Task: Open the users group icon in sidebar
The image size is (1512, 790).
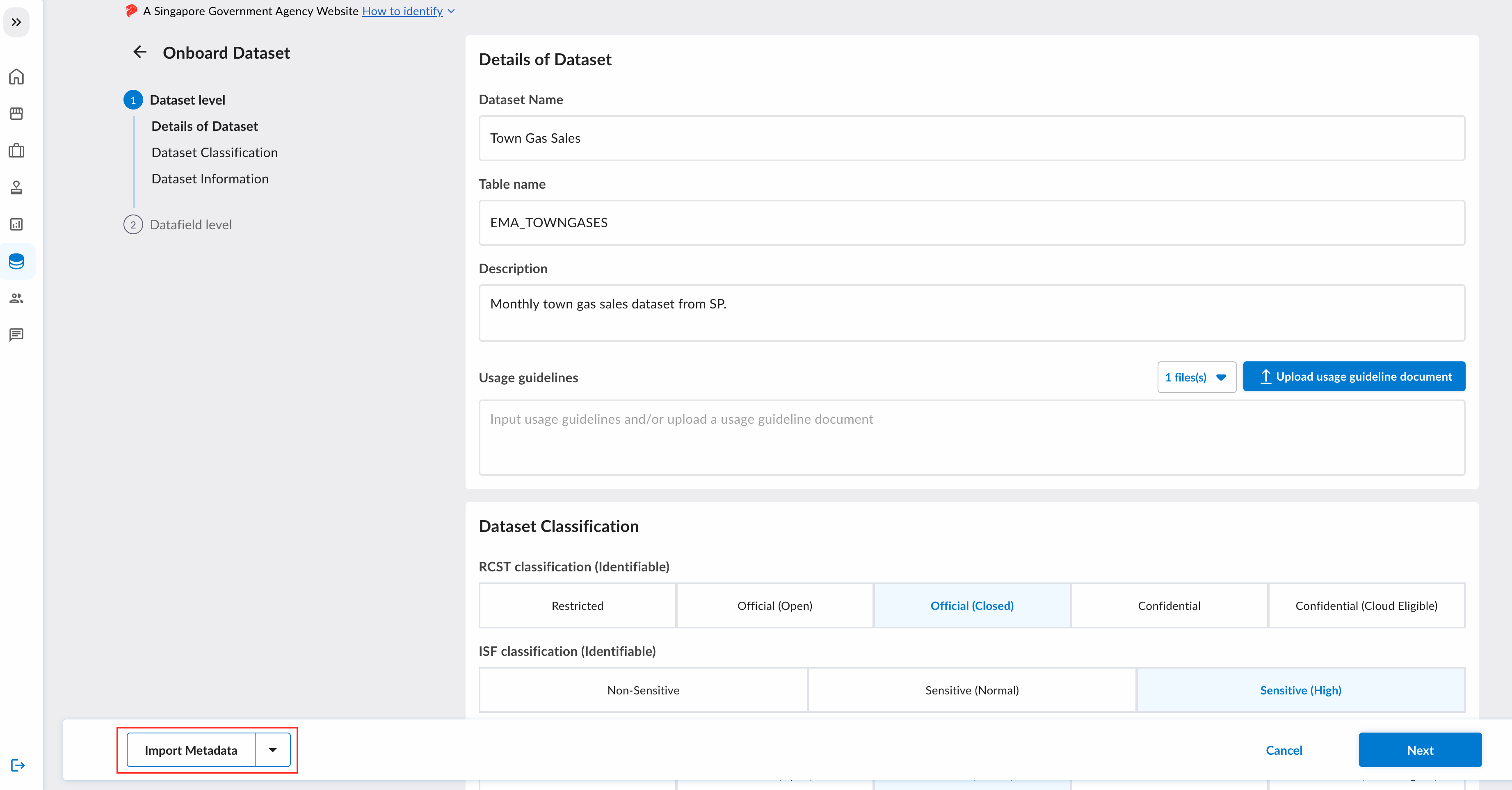Action: click(16, 298)
